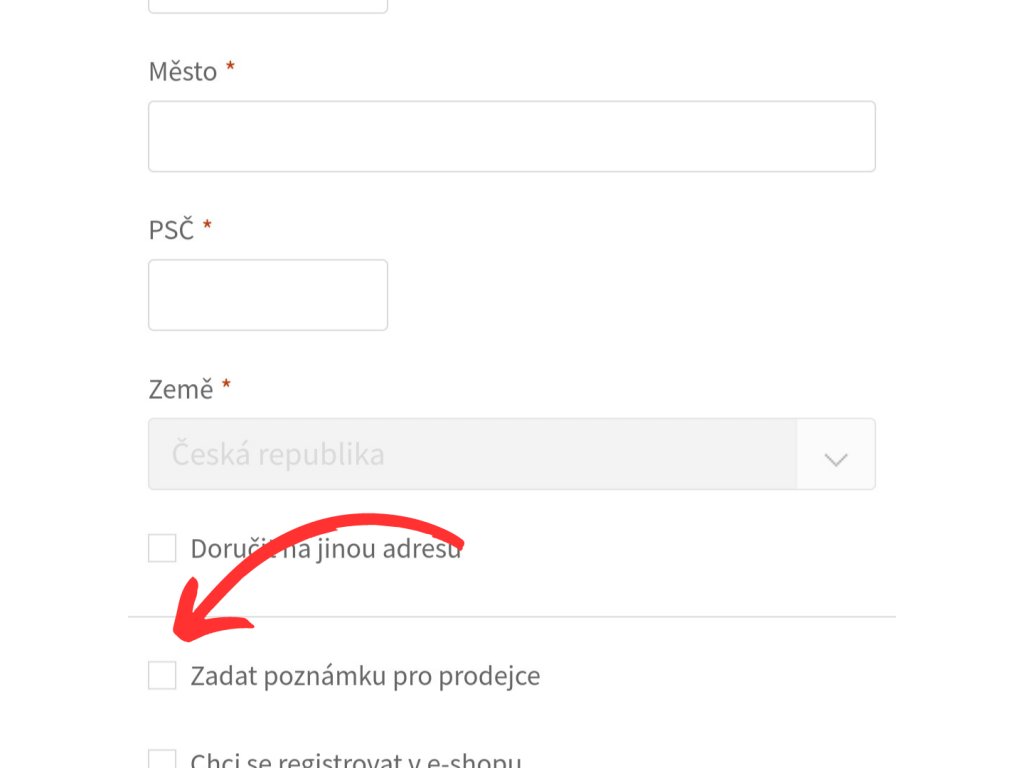Click the partially visible input above Město
This screenshot has width=1024, height=768.
click(x=267, y=5)
